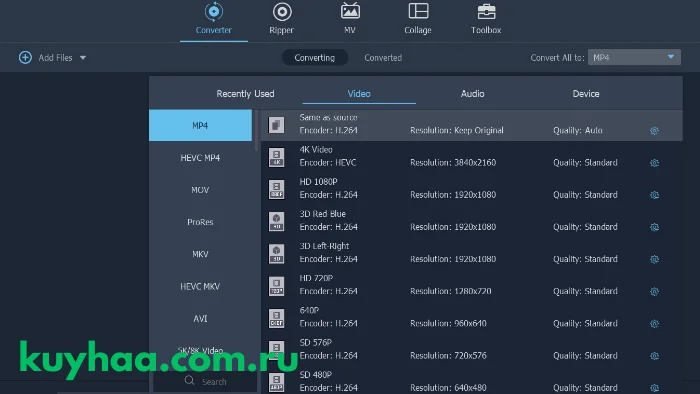Click the HD 1080P preset icon
Viewport: 700px width, 394px height.
point(276,189)
